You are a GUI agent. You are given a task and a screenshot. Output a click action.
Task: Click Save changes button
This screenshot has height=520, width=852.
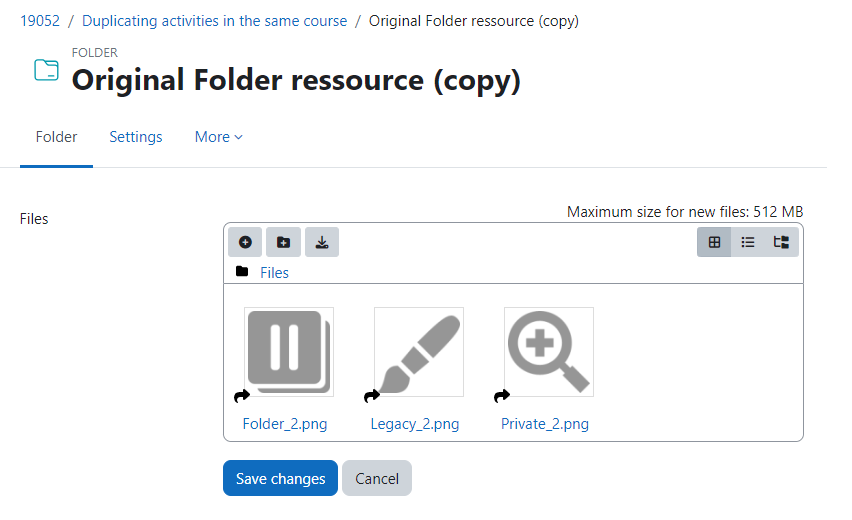pos(280,478)
